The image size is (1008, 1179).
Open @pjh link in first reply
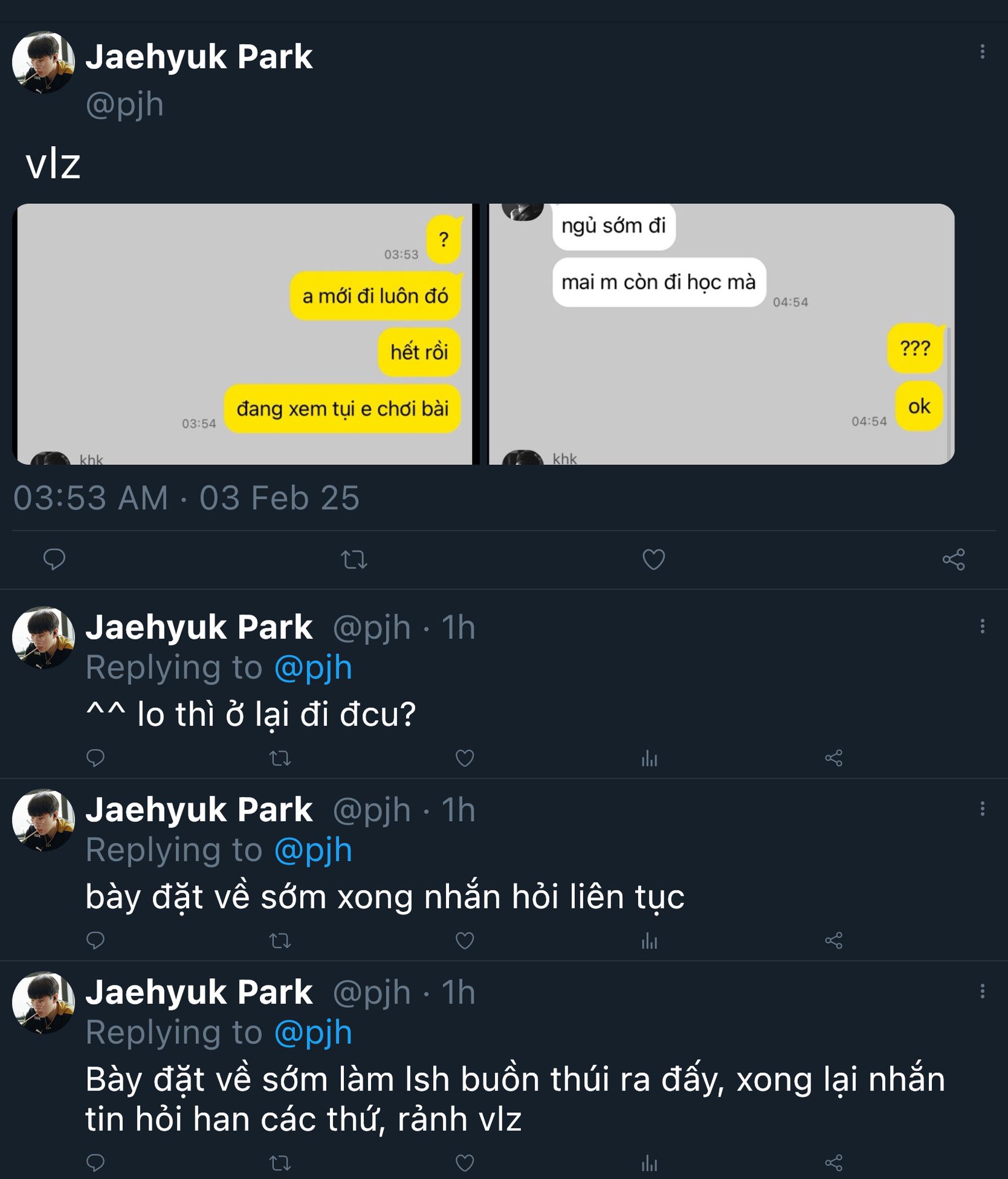point(313,667)
